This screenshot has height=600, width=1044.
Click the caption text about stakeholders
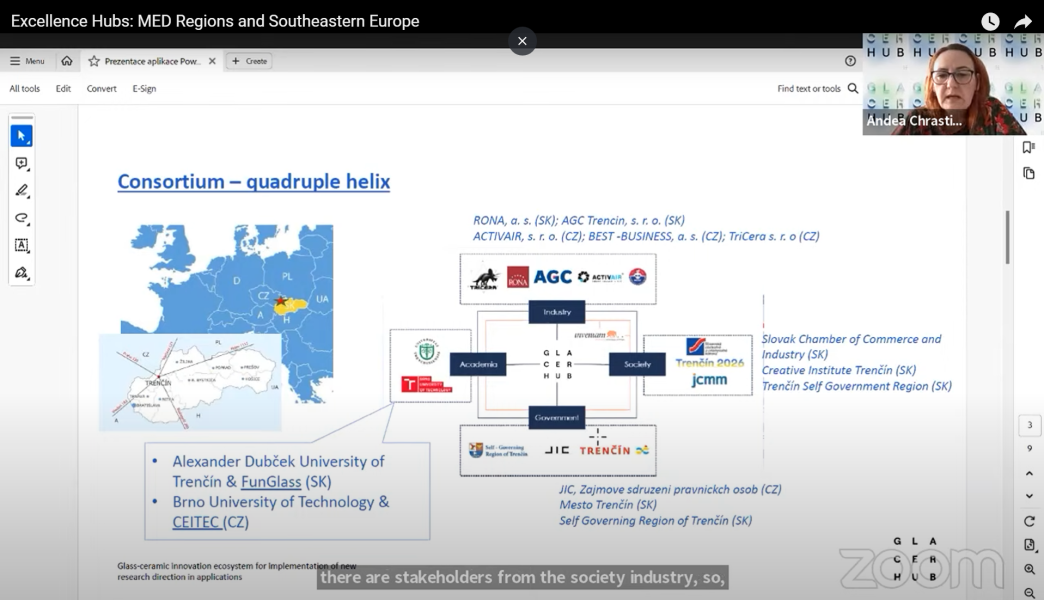[523, 577]
